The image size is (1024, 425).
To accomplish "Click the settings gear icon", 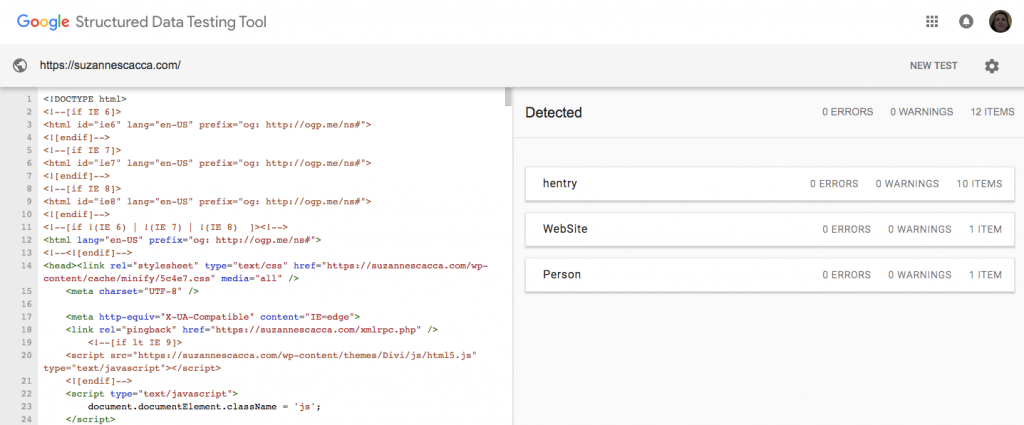I will (991, 66).
